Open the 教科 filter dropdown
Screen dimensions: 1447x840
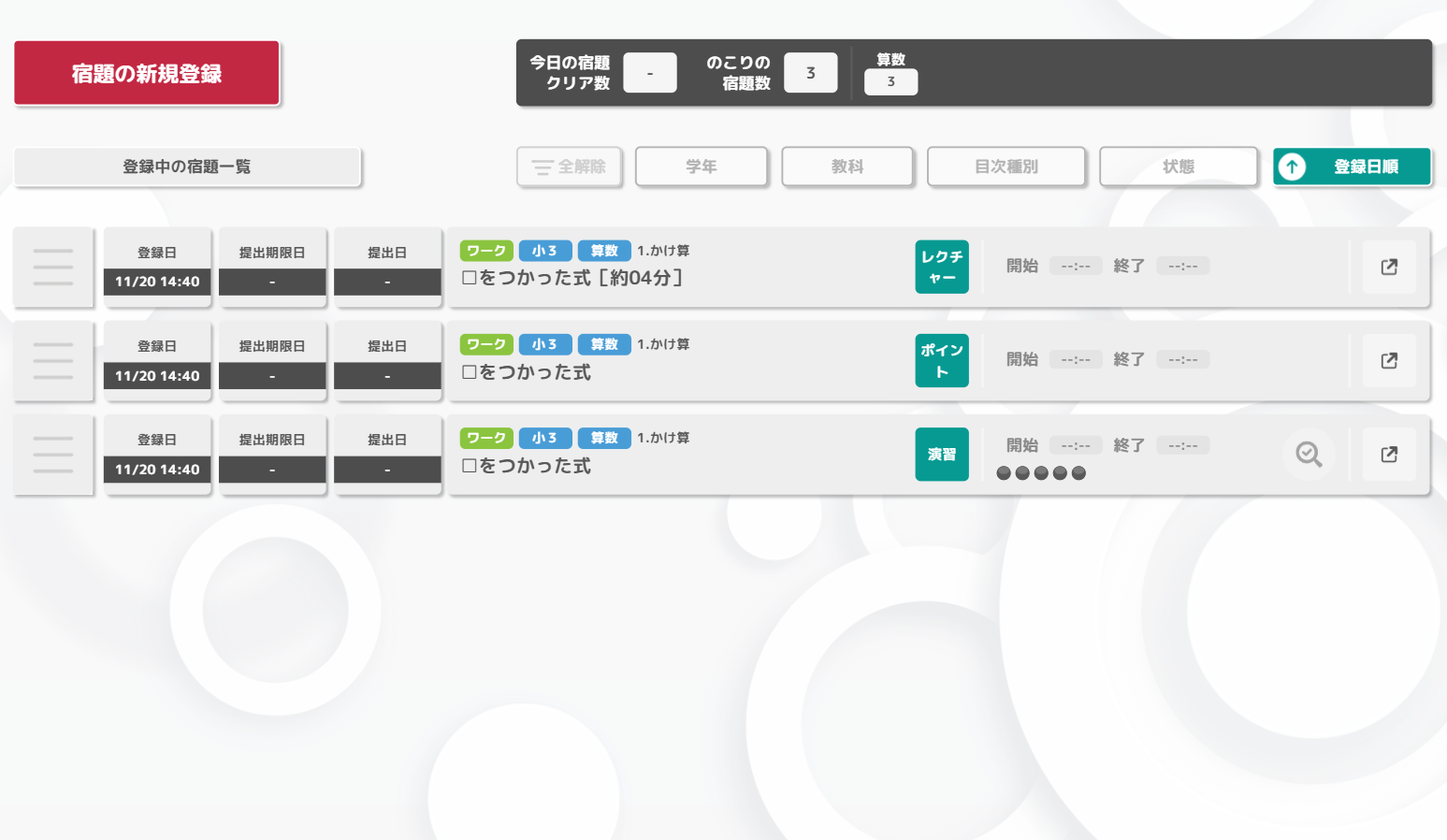(x=847, y=167)
